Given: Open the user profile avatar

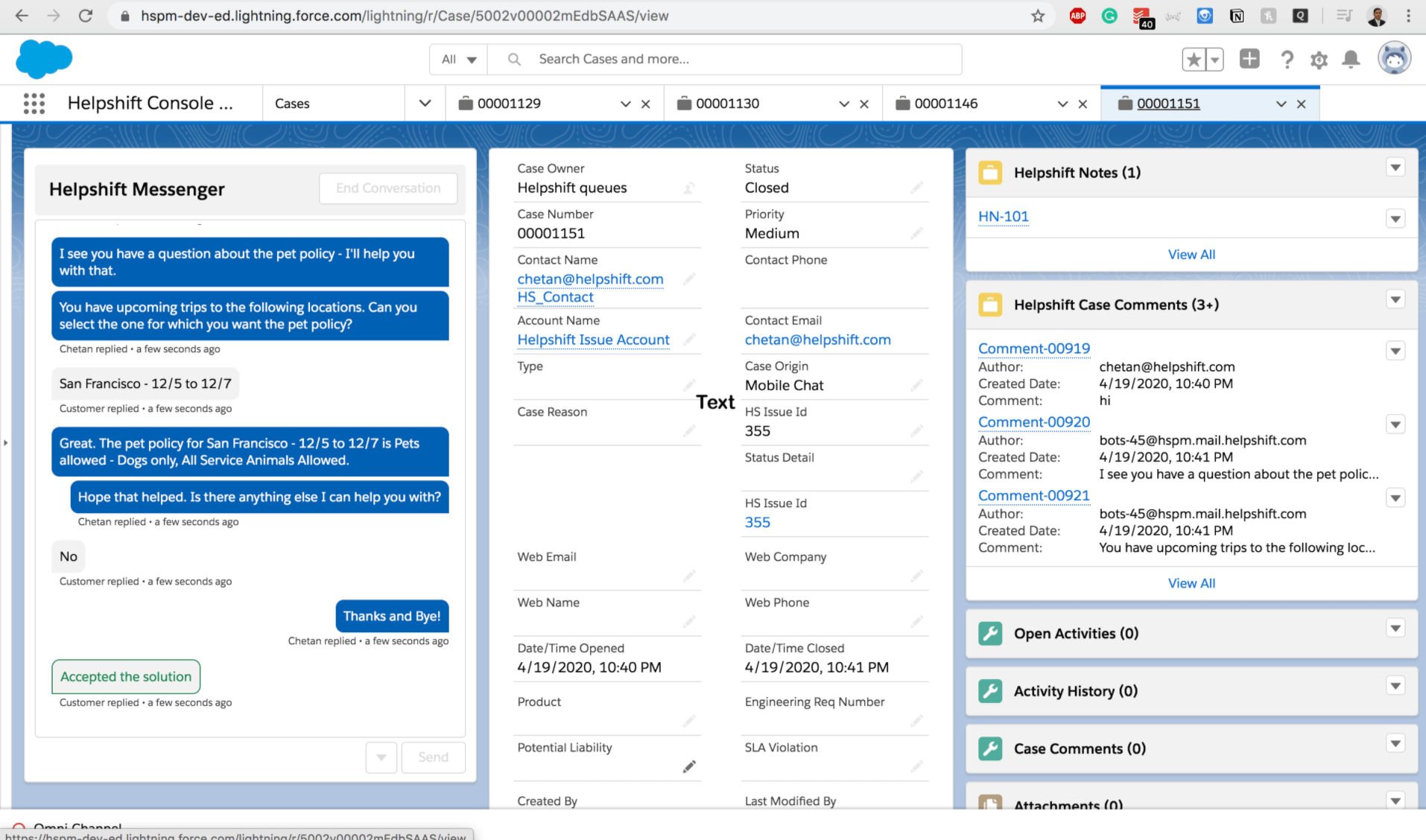Looking at the screenshot, I should click(x=1394, y=59).
